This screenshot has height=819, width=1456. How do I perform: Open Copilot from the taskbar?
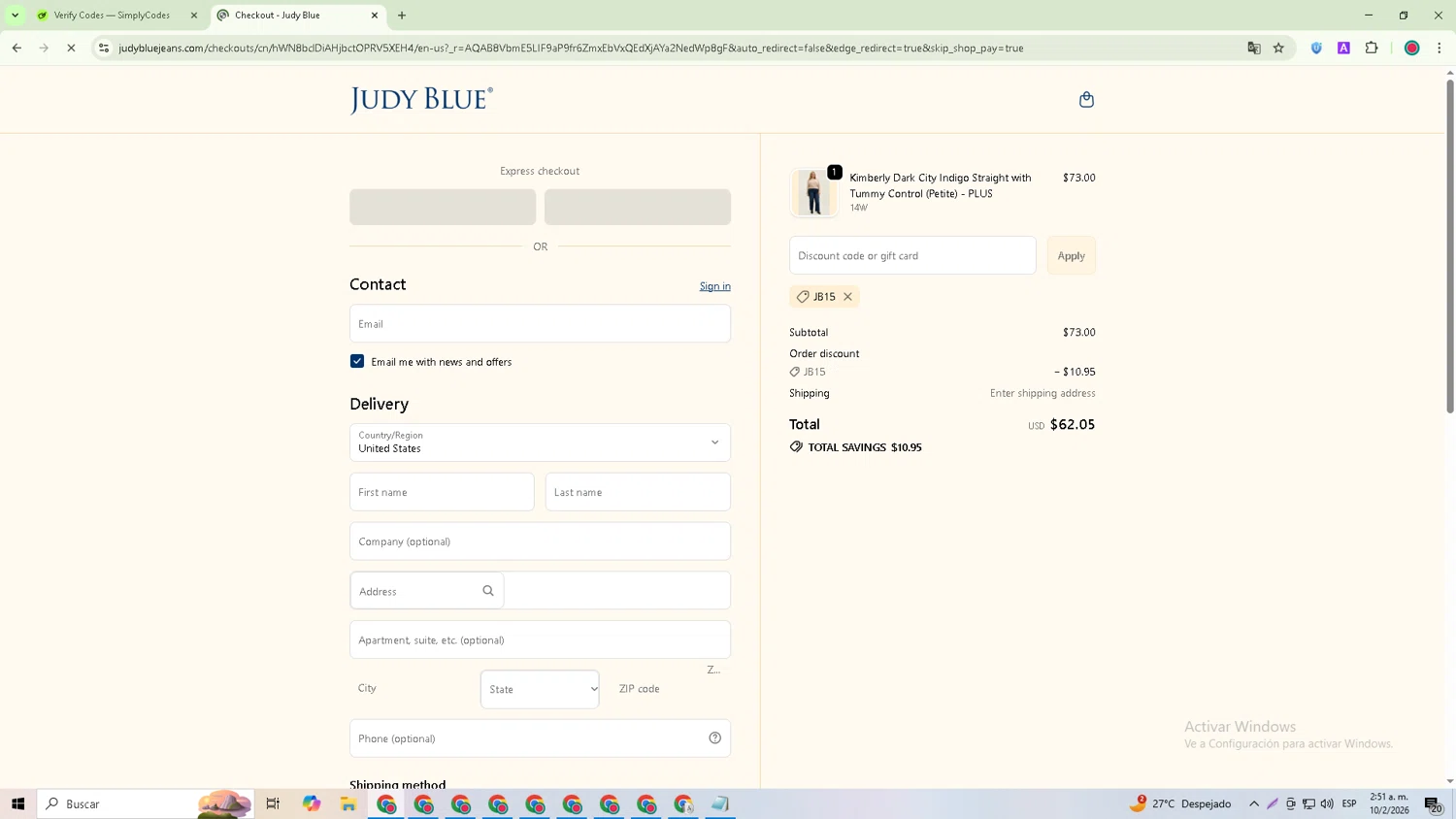311,803
